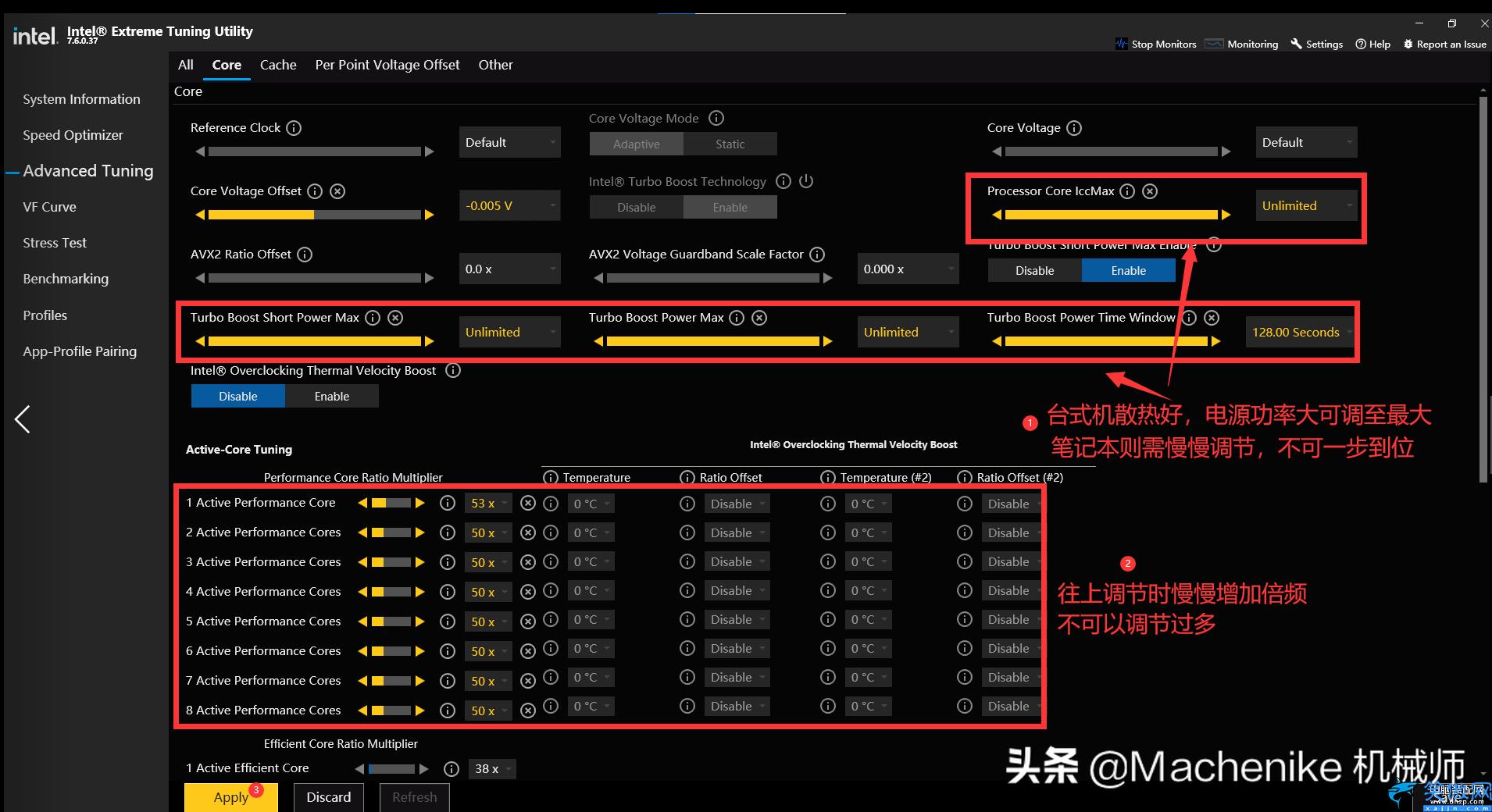This screenshot has height=812, width=1492.
Task: Reset Processor Core IccMax value
Action: 1150,191
